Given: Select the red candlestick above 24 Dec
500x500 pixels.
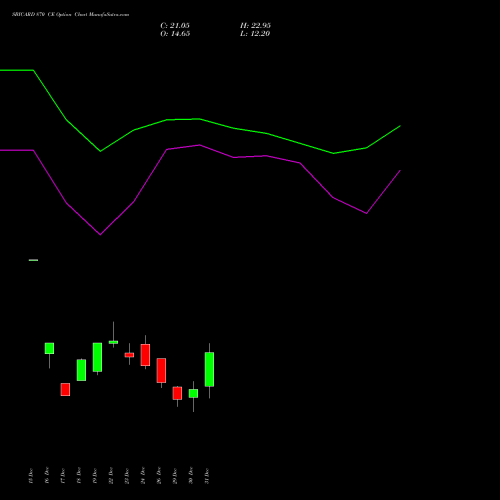Looking at the screenshot, I should point(145,355).
